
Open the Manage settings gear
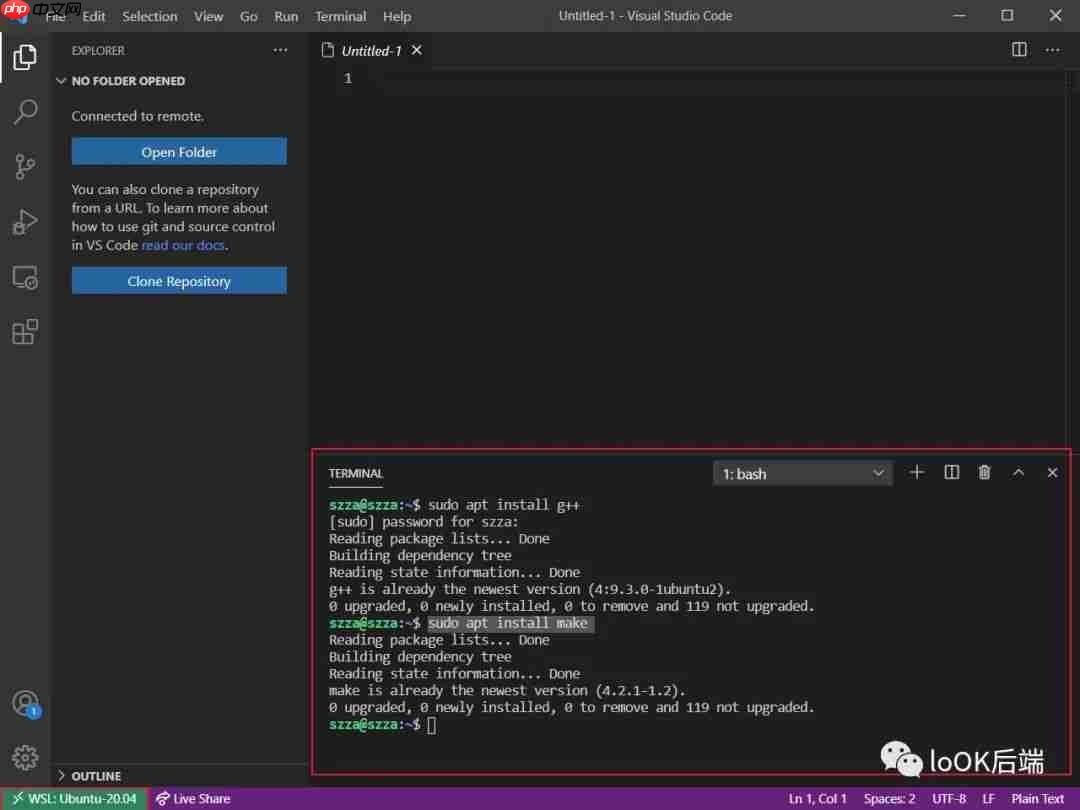pyautogui.click(x=24, y=757)
